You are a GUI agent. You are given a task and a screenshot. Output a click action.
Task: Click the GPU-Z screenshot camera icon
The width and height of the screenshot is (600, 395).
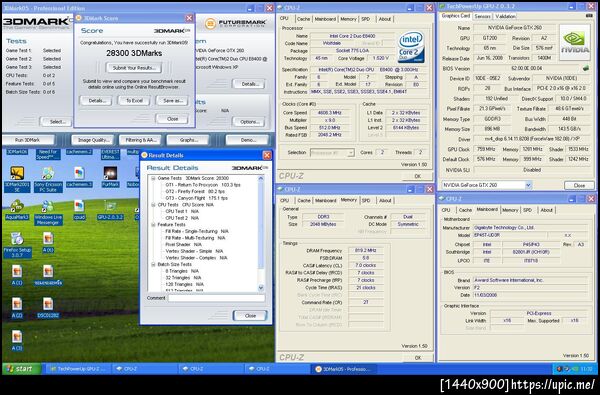589,16
